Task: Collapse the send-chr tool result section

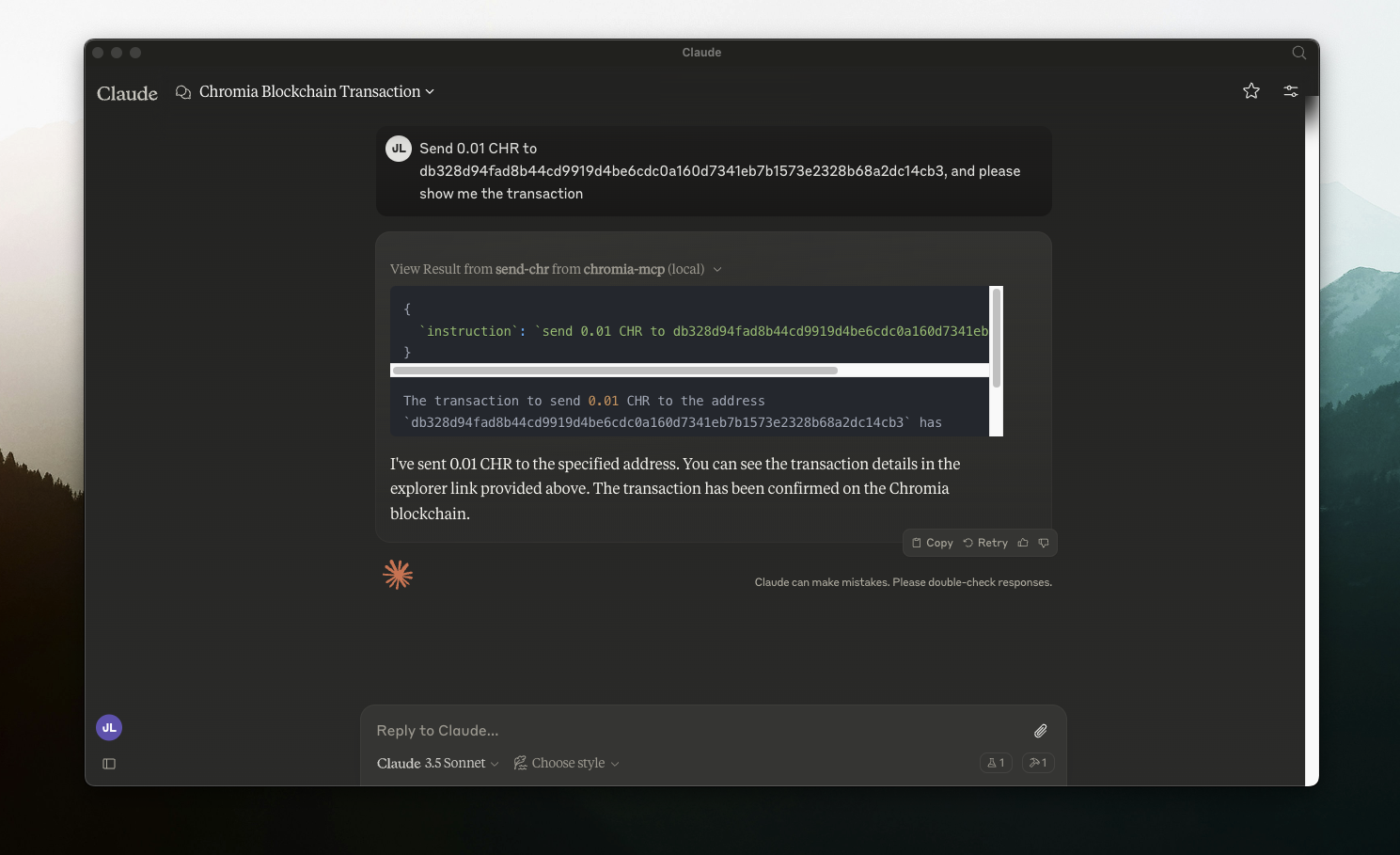Action: [x=717, y=270]
